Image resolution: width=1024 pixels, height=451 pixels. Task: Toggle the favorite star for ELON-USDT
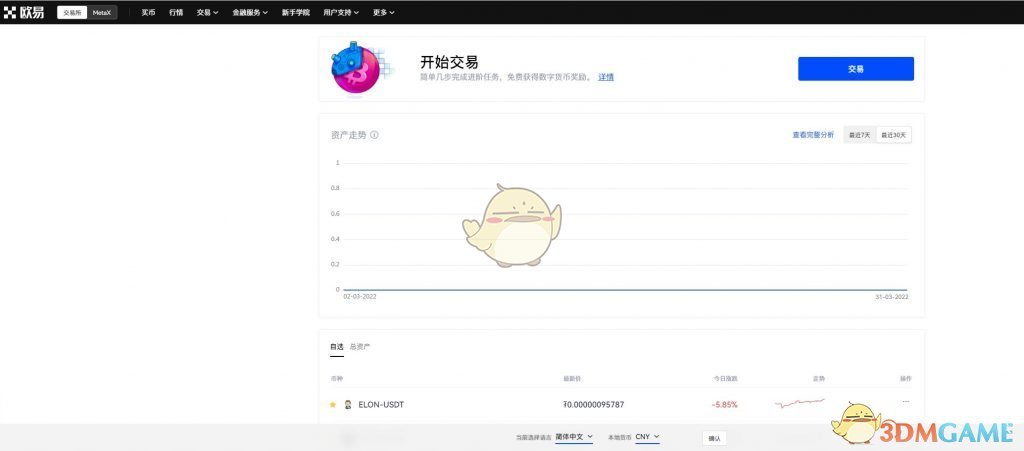tap(333, 405)
